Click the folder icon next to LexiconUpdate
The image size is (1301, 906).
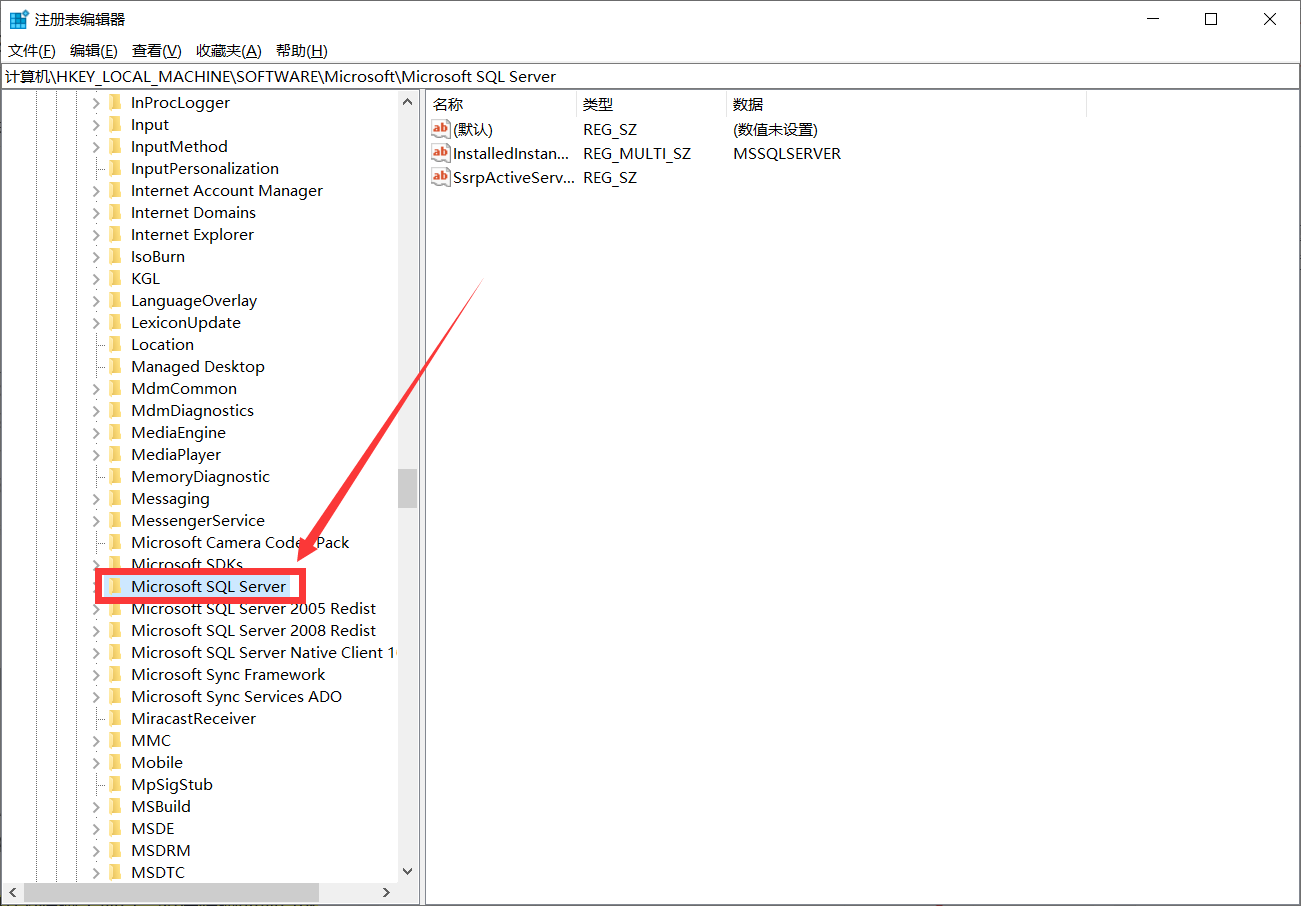coord(116,322)
